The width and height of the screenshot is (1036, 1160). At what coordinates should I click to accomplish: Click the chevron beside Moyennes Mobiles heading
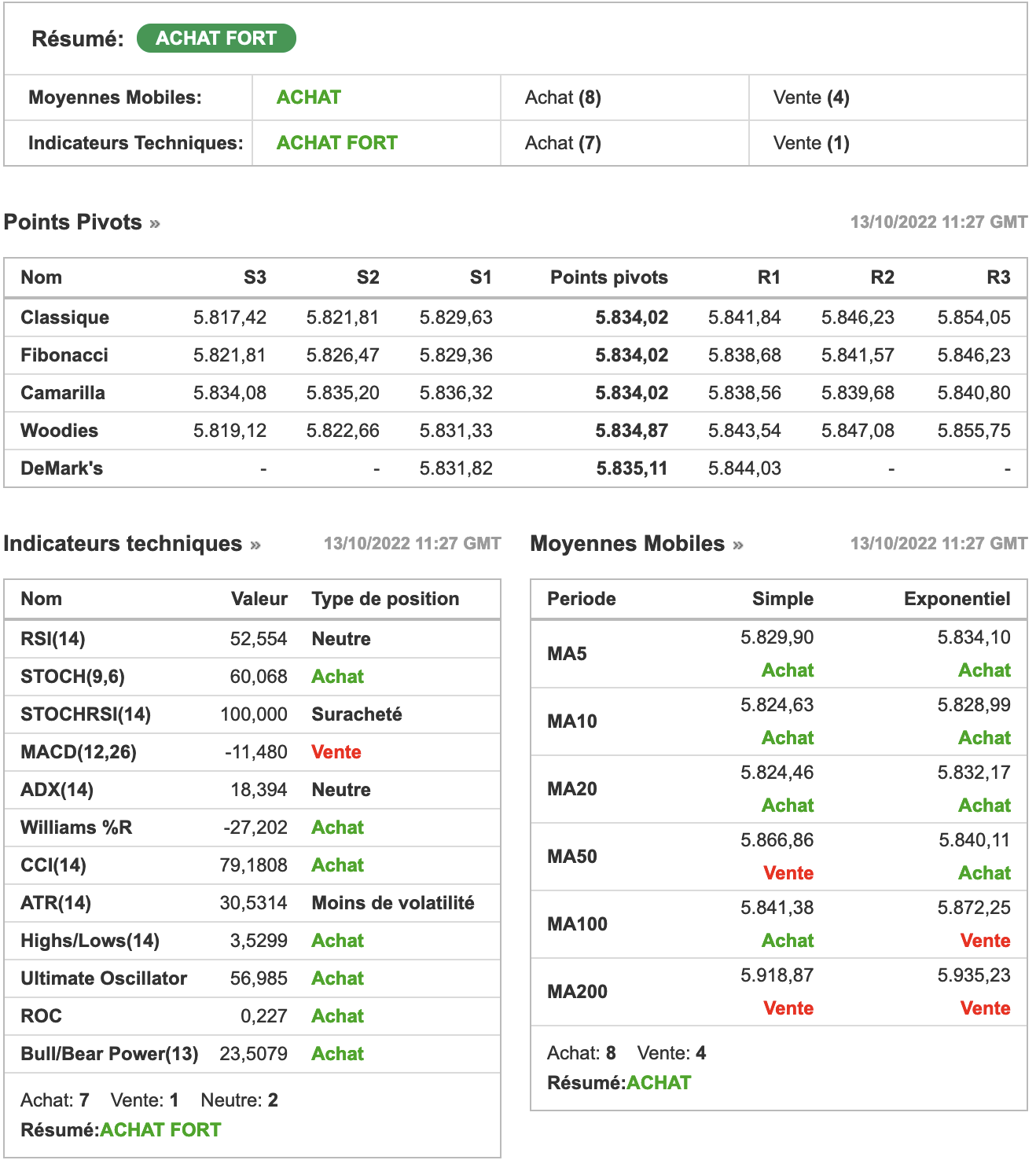point(738,545)
